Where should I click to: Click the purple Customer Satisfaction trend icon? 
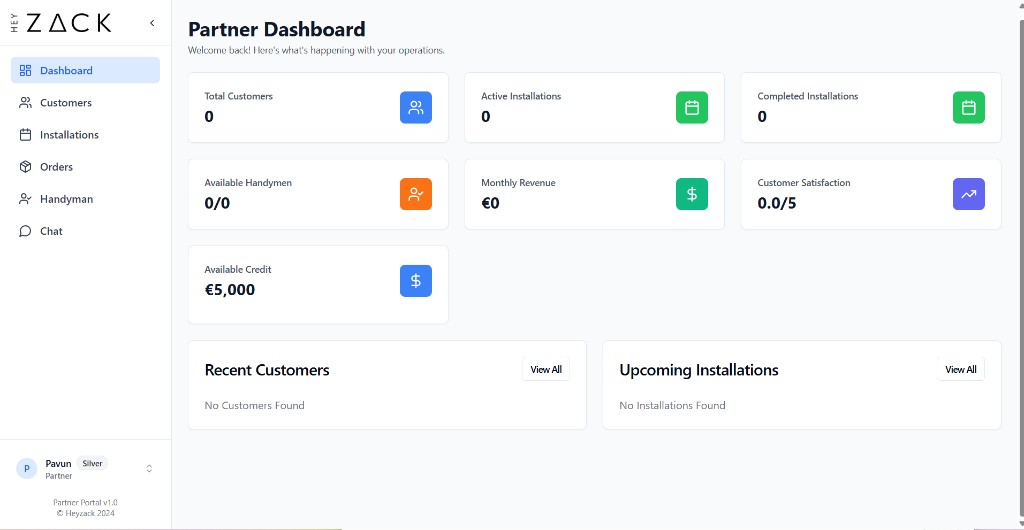[x=968, y=194]
